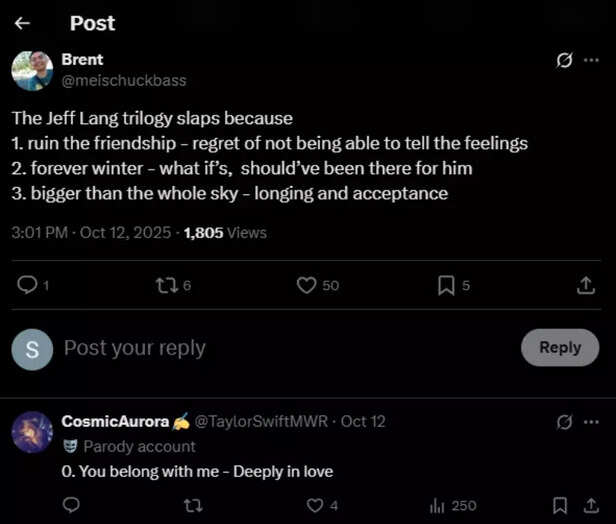Viewport: 616px width, 524px height.
Task: Click Grok icon on CosmicAurora's reply
Action: pos(564,422)
